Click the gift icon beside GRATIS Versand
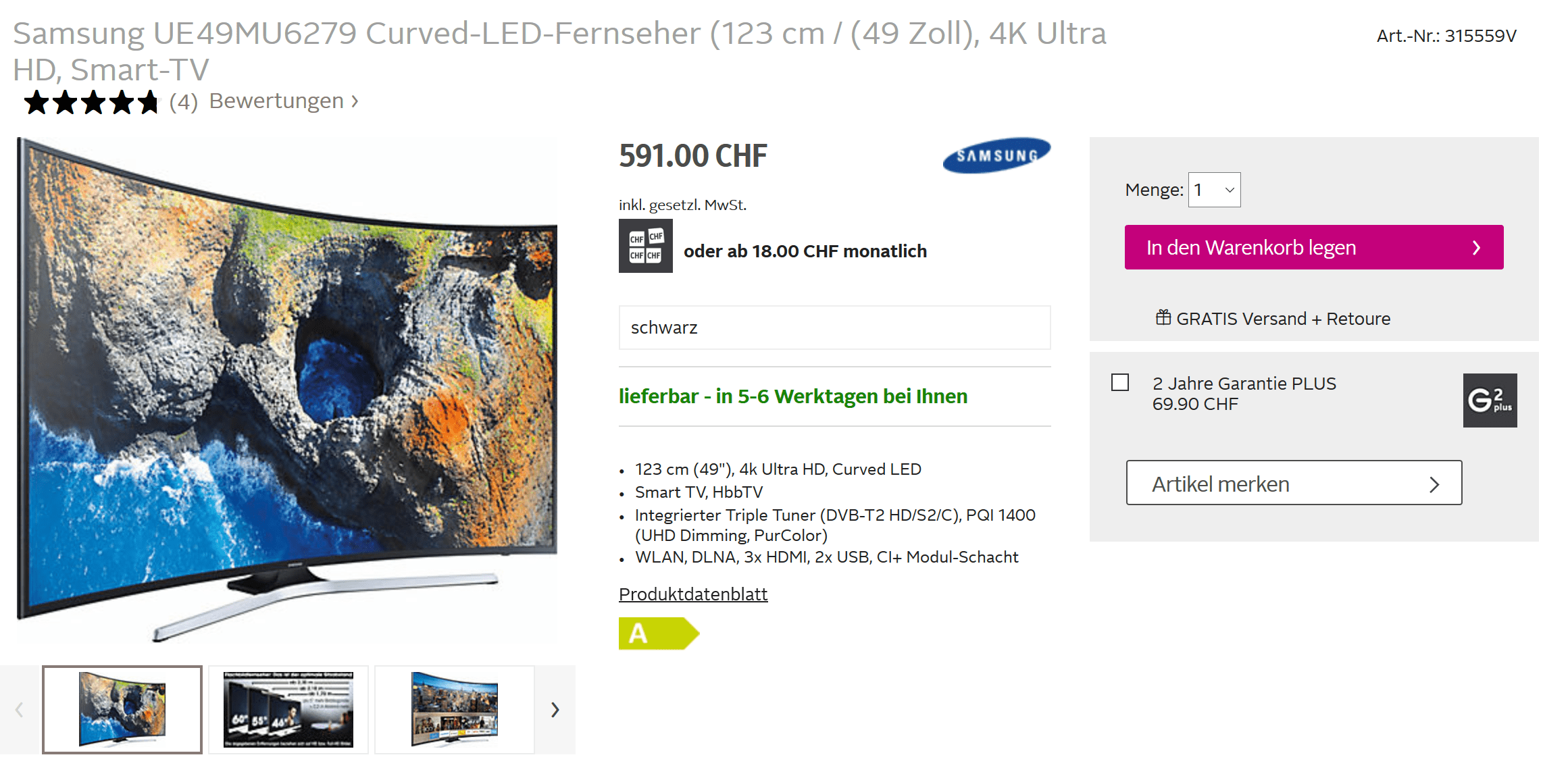The width and height of the screenshot is (1568, 776). 1163,317
